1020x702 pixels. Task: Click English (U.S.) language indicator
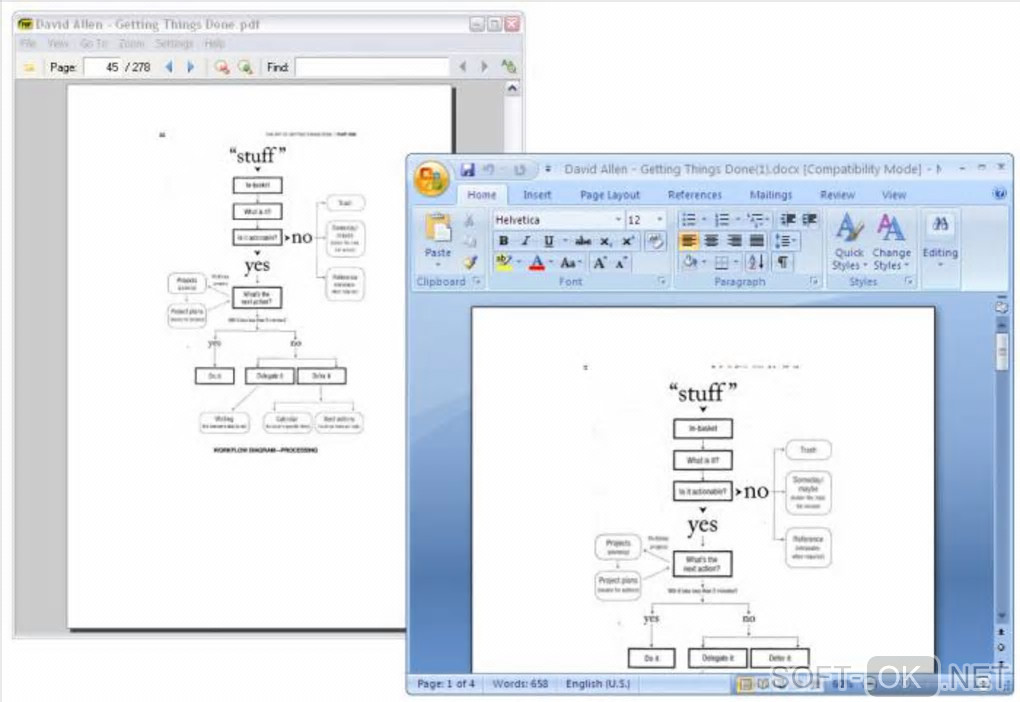click(597, 683)
